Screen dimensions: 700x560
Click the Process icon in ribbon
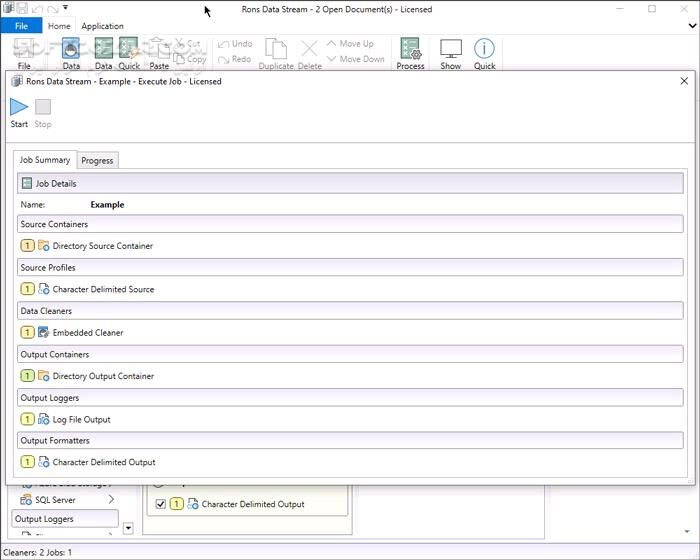coord(410,49)
